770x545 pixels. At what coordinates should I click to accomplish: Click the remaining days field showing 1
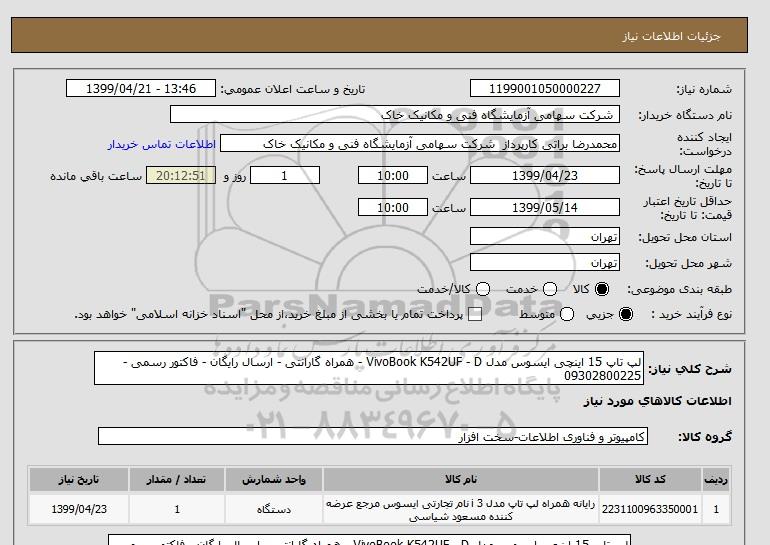pos(285,175)
